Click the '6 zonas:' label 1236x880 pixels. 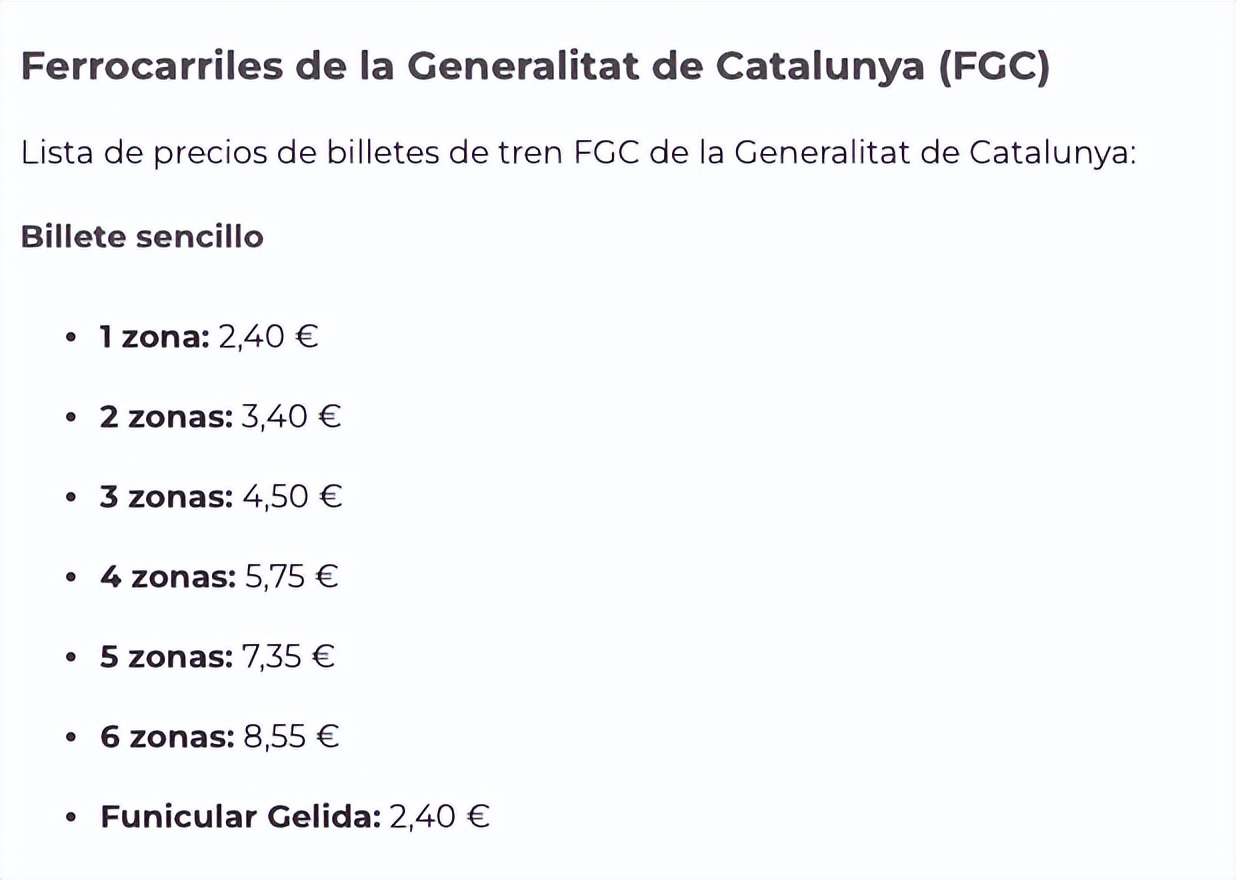(x=166, y=737)
